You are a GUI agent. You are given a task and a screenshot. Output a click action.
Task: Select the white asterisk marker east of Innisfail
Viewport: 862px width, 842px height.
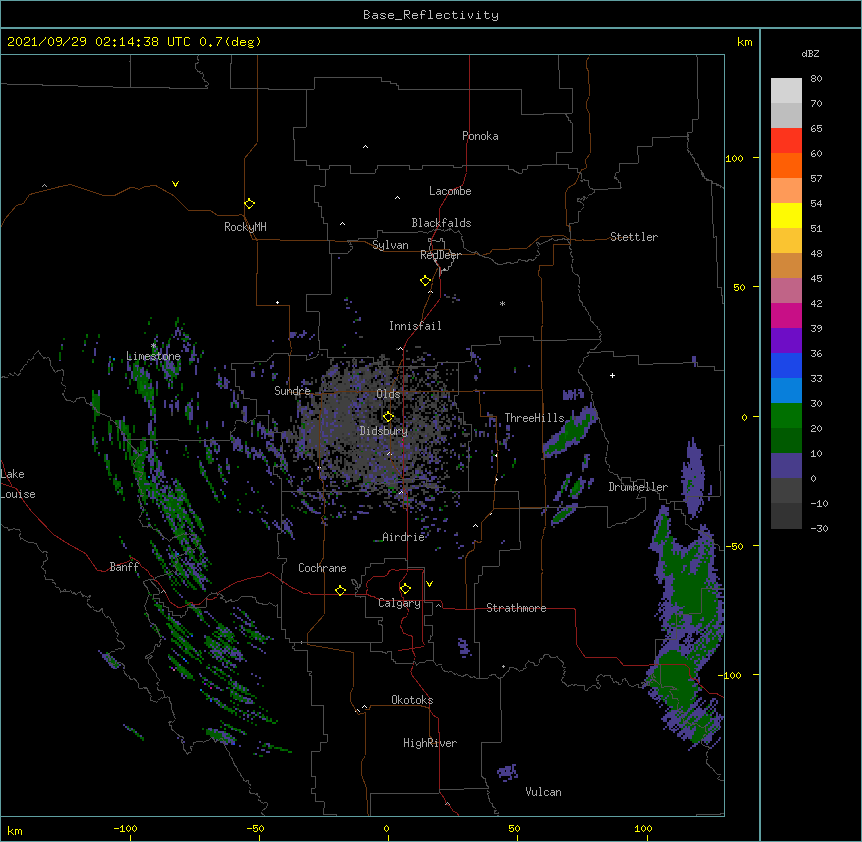pyautogui.click(x=502, y=303)
